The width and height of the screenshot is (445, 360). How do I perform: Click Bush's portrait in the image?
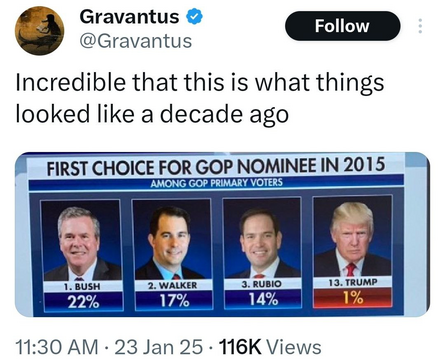81,240
